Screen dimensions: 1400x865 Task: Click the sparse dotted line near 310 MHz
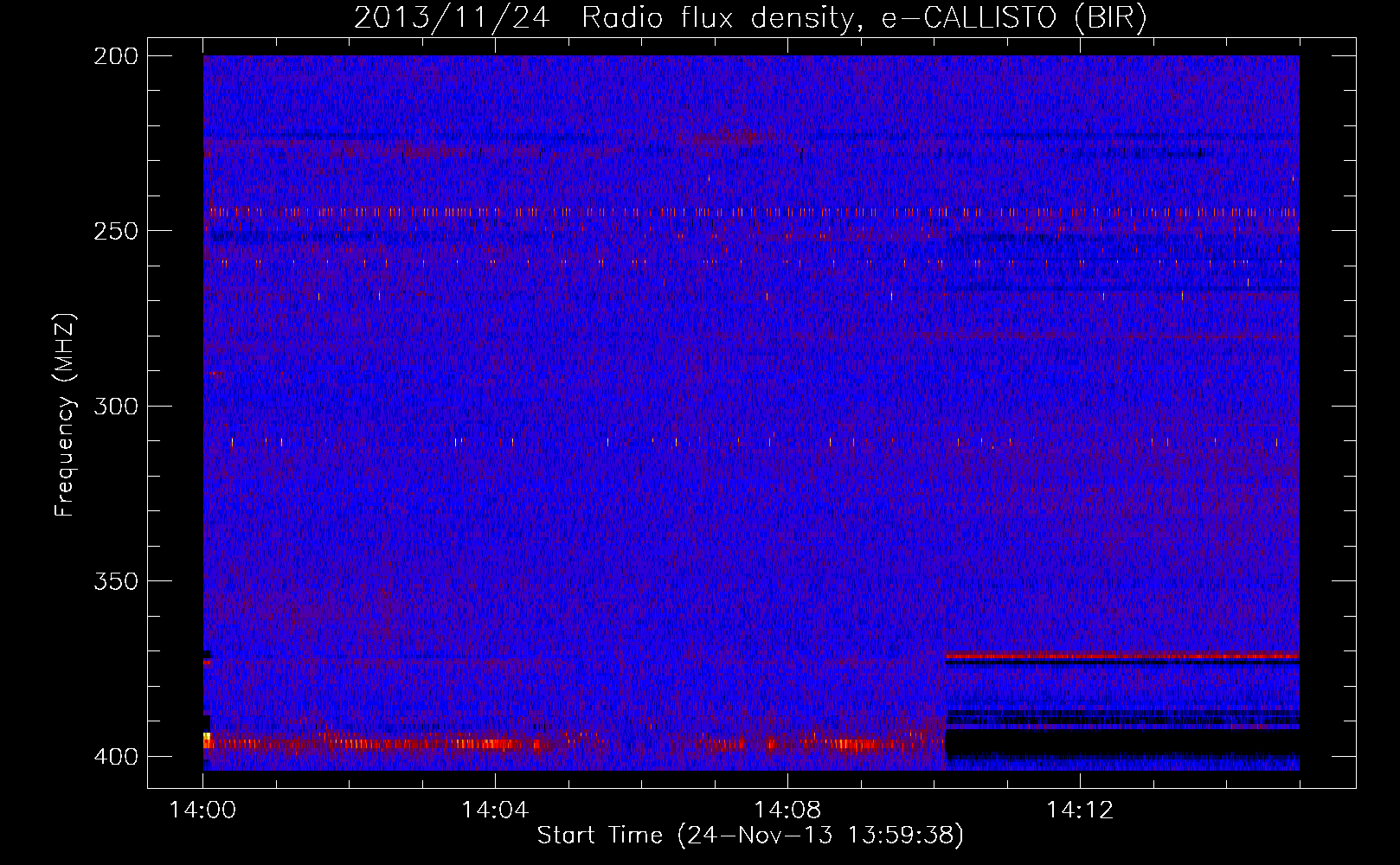[x=751, y=442]
